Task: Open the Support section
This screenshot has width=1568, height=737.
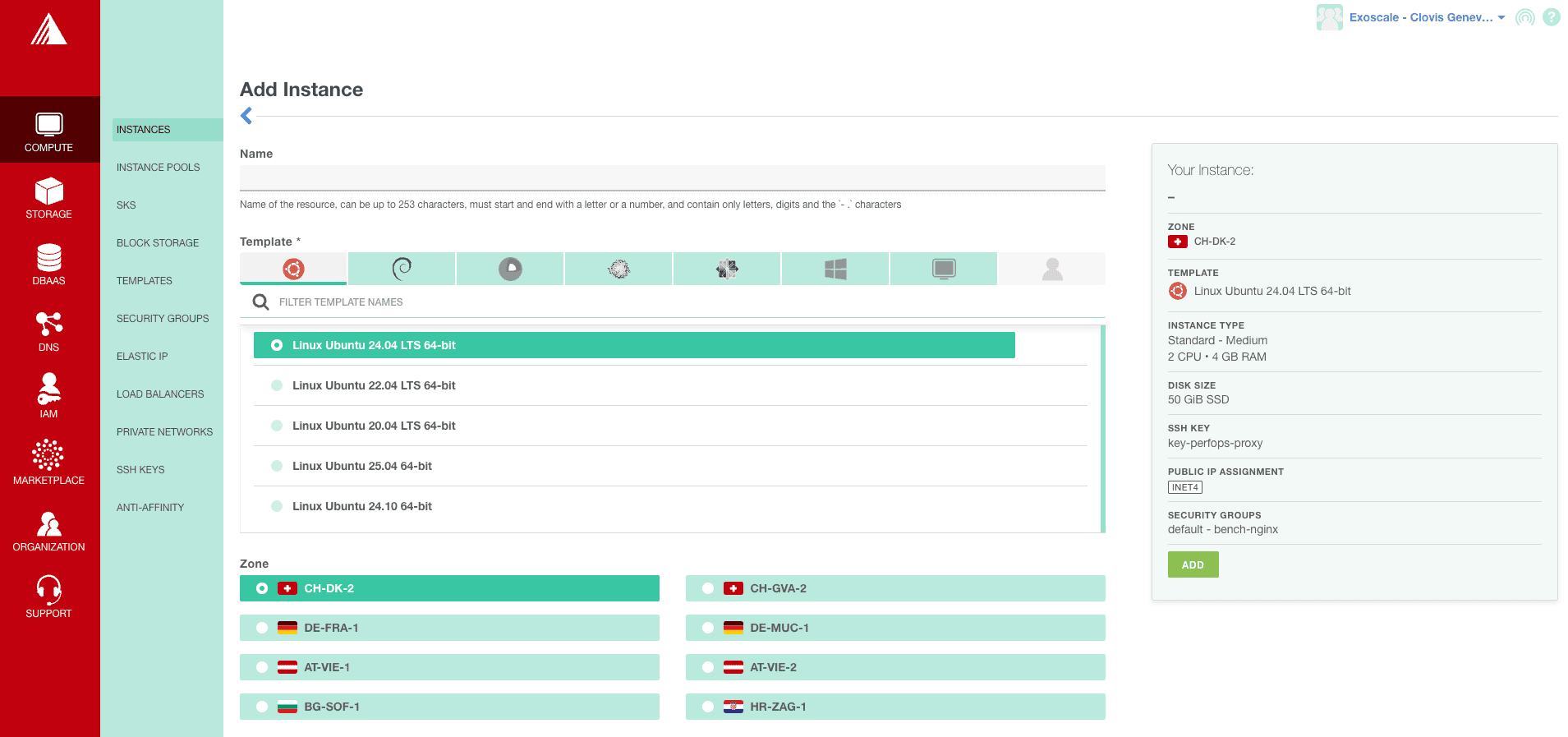Action: coord(49,597)
